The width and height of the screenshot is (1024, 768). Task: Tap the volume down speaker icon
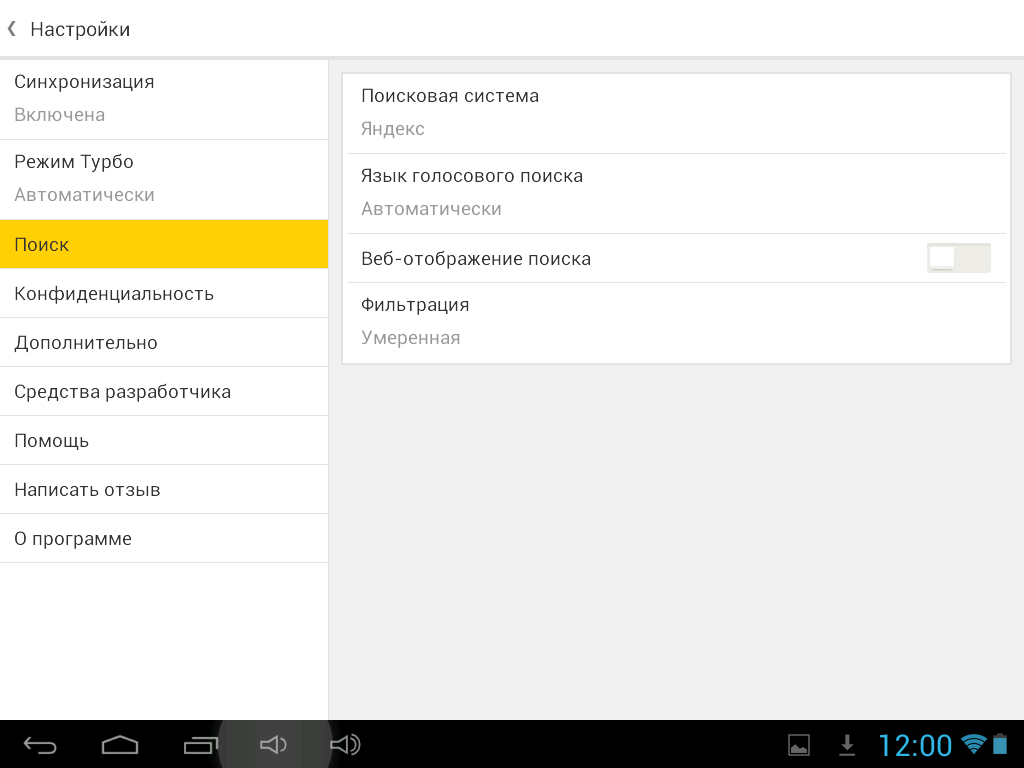(273, 744)
